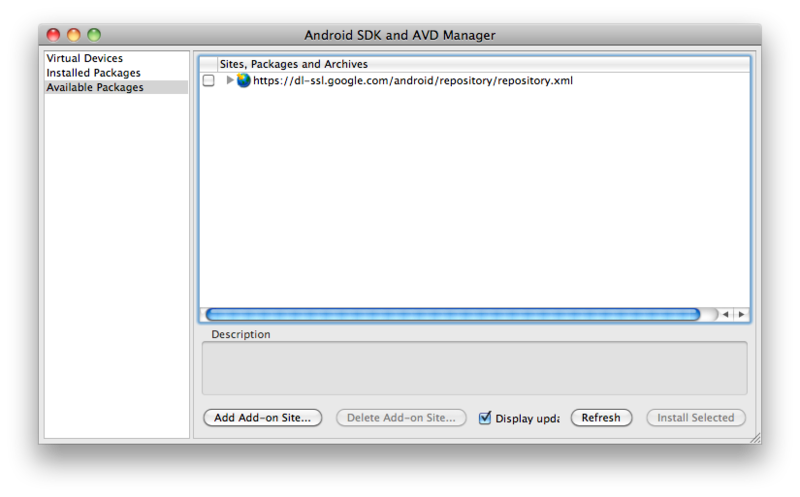Click the window resize grip corner
800x497 pixels.
pyautogui.click(x=756, y=438)
